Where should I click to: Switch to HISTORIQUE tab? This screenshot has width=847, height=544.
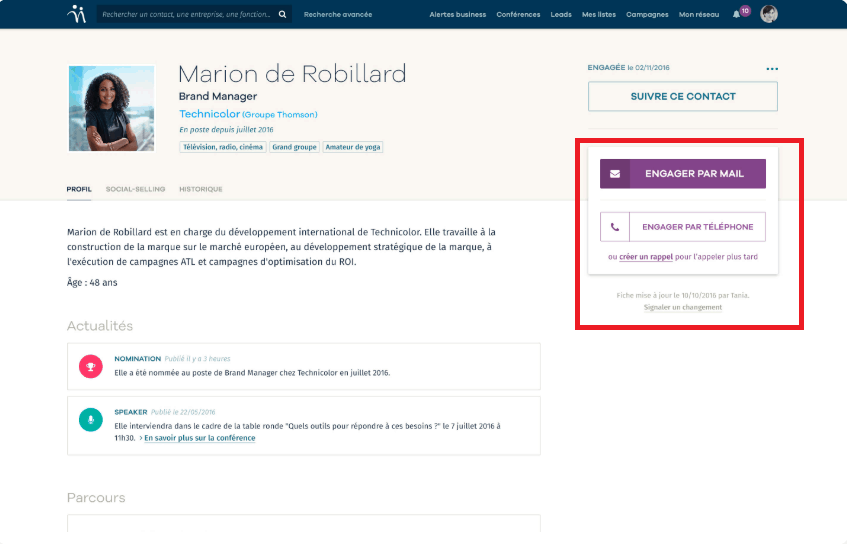pyautogui.click(x=200, y=189)
